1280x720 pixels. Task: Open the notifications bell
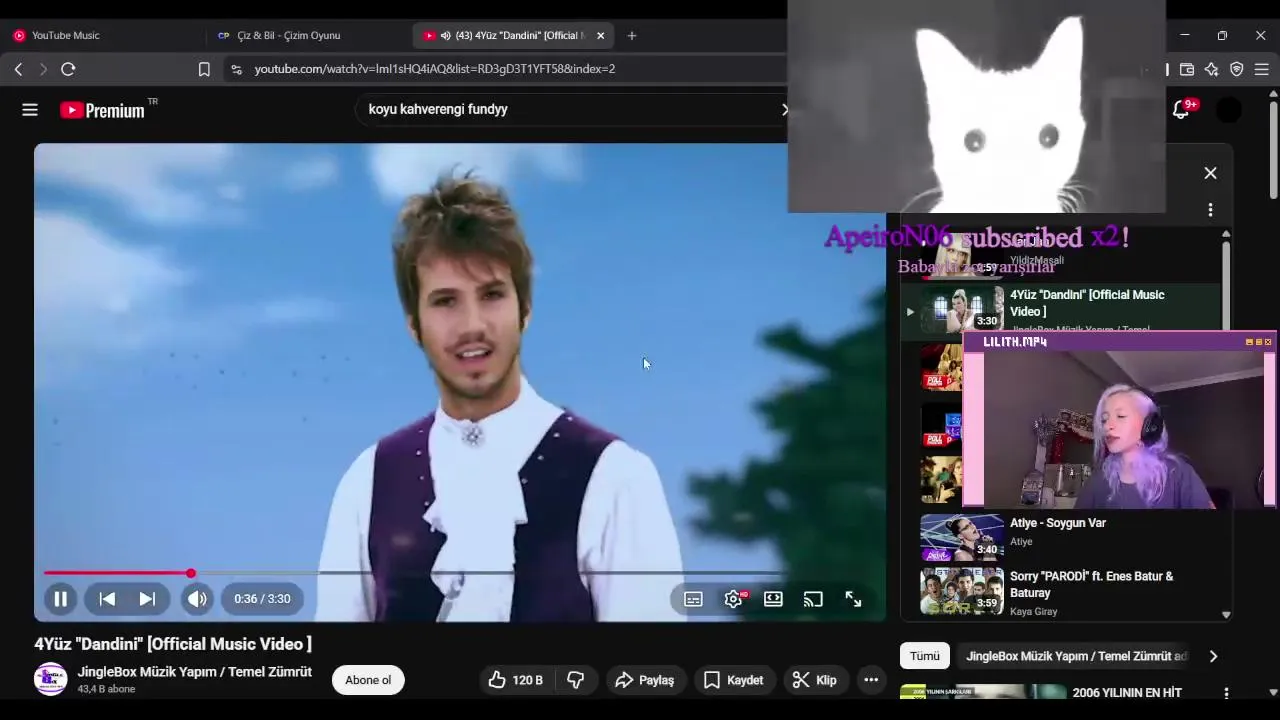pos(1182,110)
